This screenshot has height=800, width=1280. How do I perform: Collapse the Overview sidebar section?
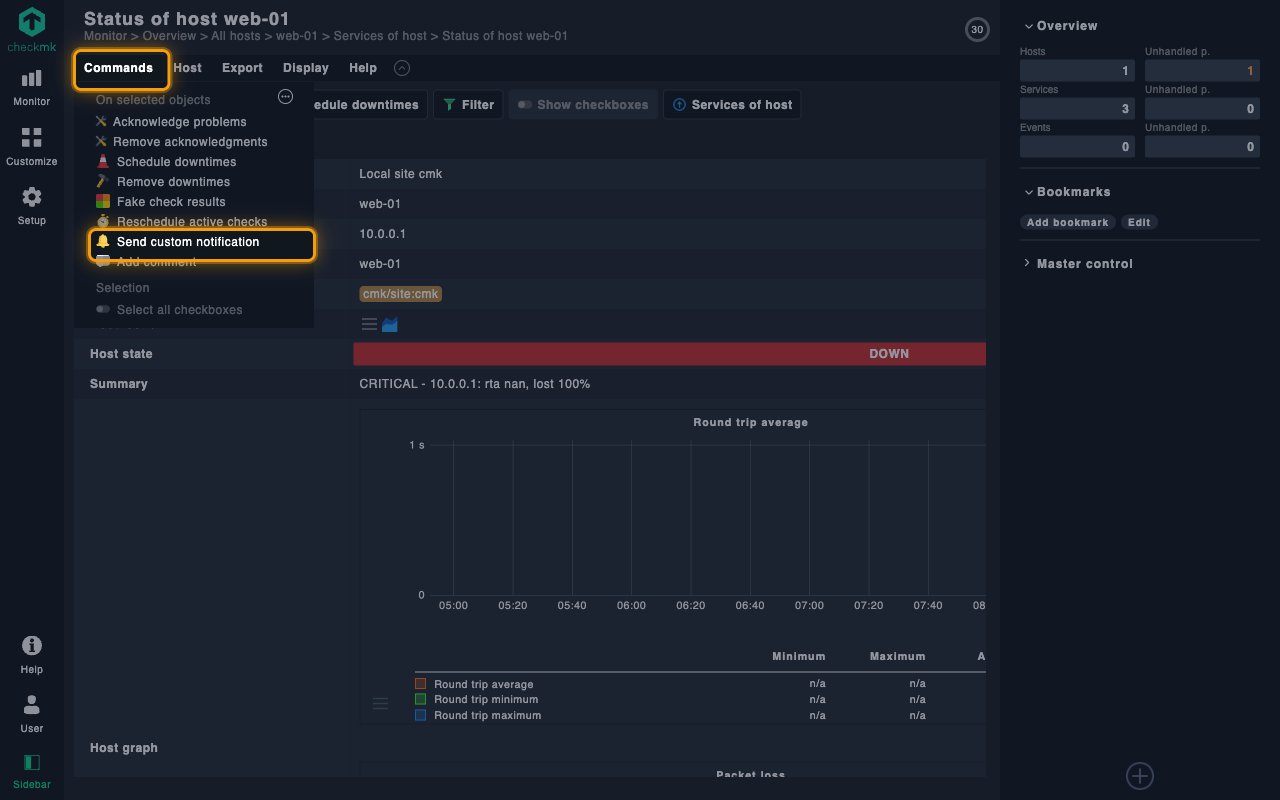pyautogui.click(x=1060, y=26)
